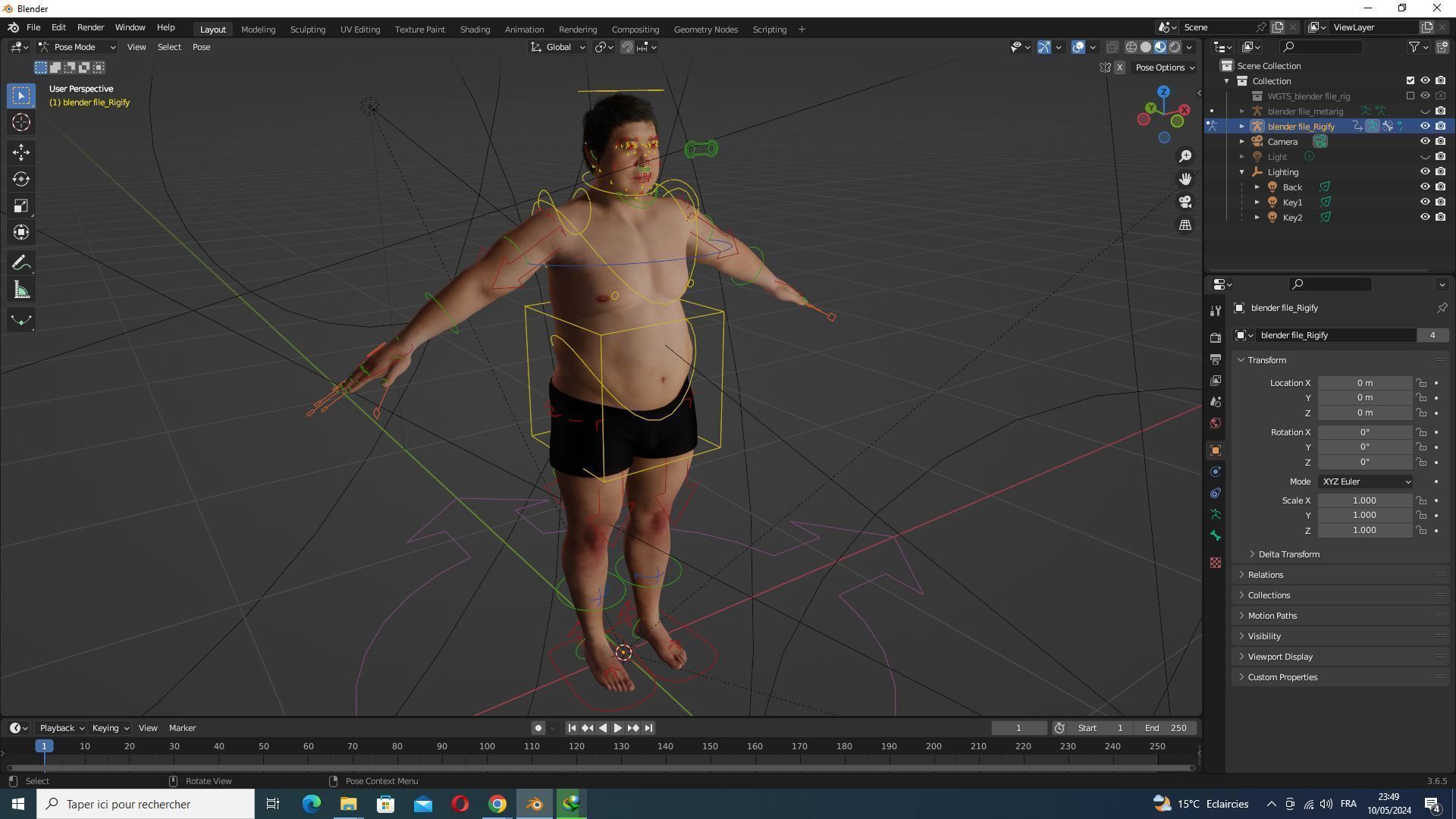Screen dimensions: 1456x819
Task: Open the Object Data armature tab
Action: point(1216,514)
